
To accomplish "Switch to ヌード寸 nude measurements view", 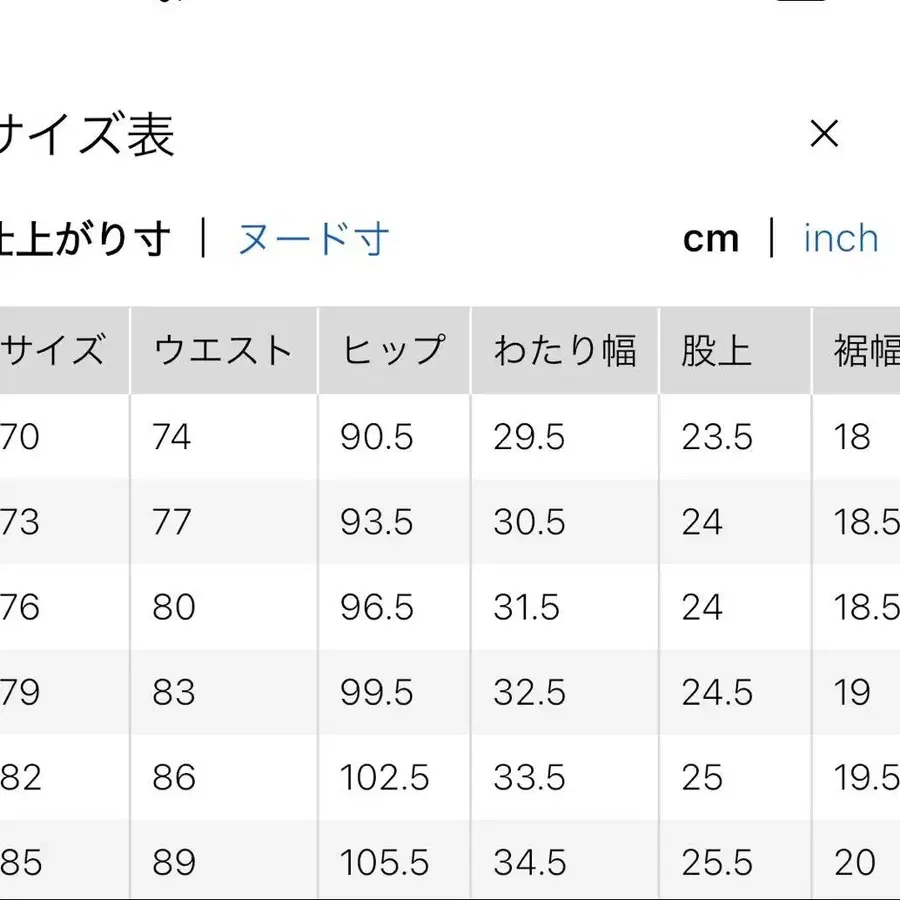I will [313, 238].
